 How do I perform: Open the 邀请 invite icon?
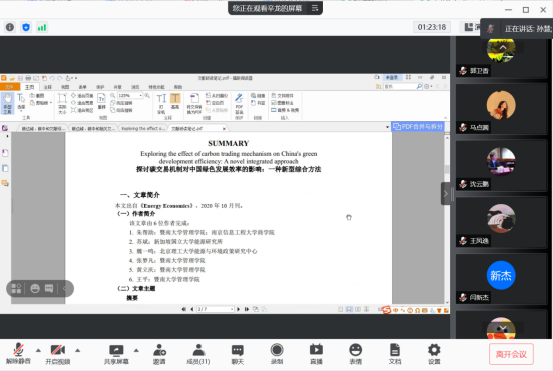[x=159, y=353]
